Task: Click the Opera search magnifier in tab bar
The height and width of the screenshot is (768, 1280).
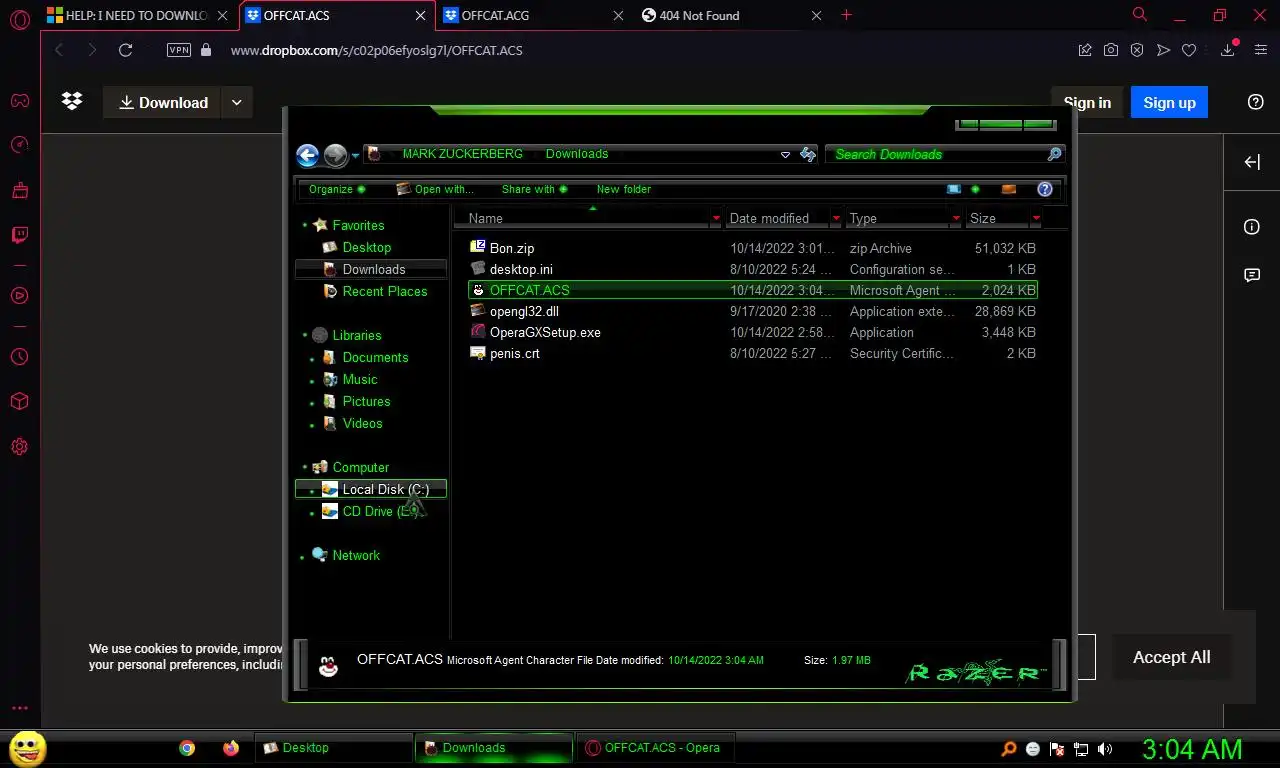Action: tap(1139, 15)
